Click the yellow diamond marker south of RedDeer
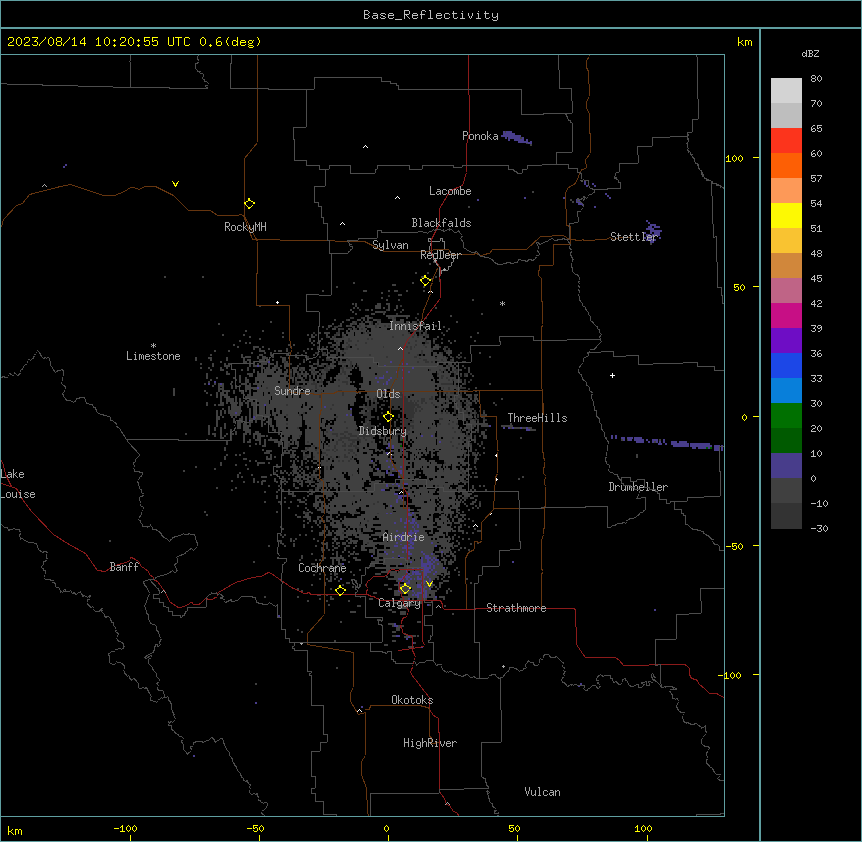The image size is (862, 842). click(x=426, y=281)
